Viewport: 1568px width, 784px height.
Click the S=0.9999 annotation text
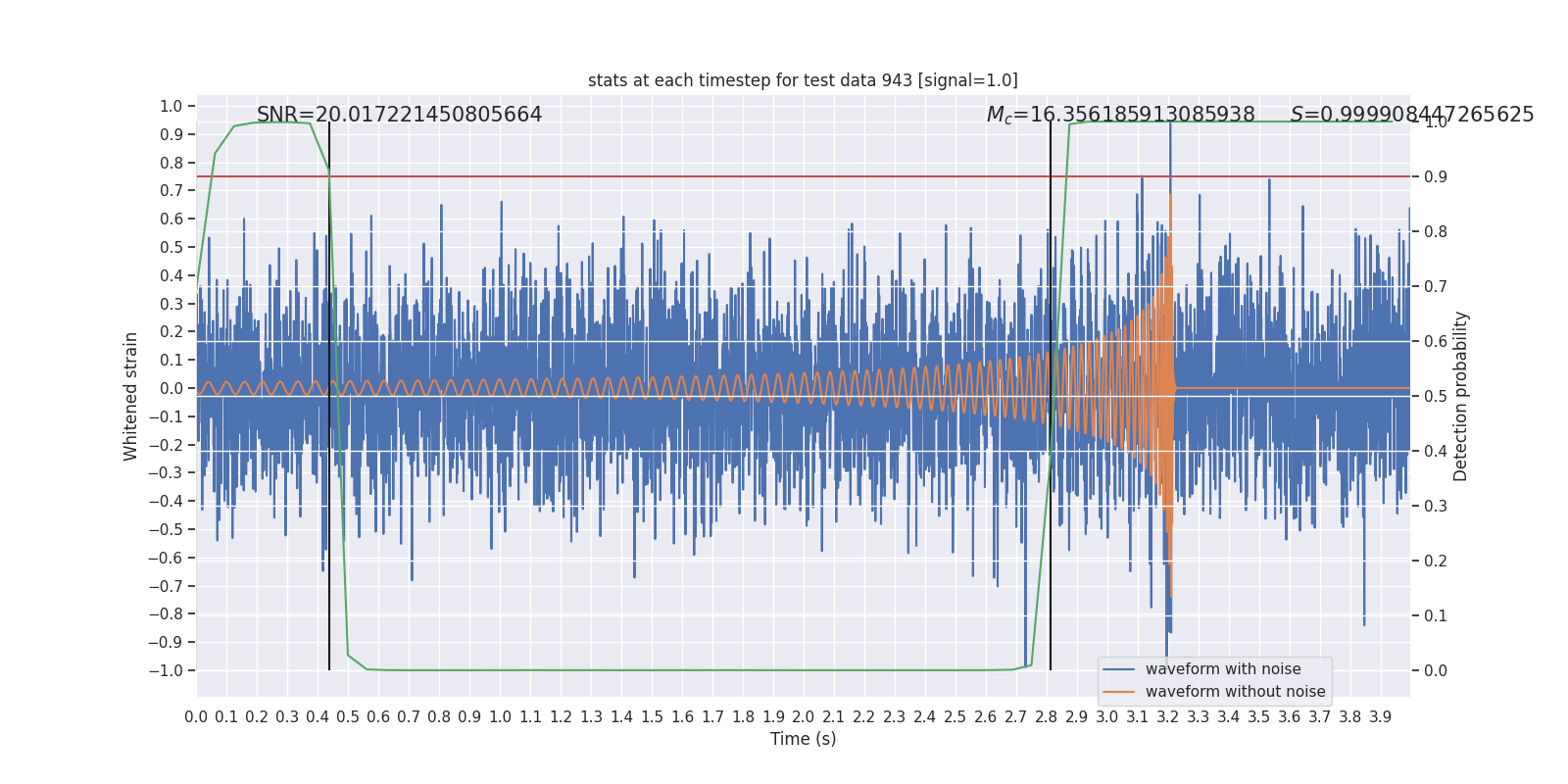(1411, 115)
